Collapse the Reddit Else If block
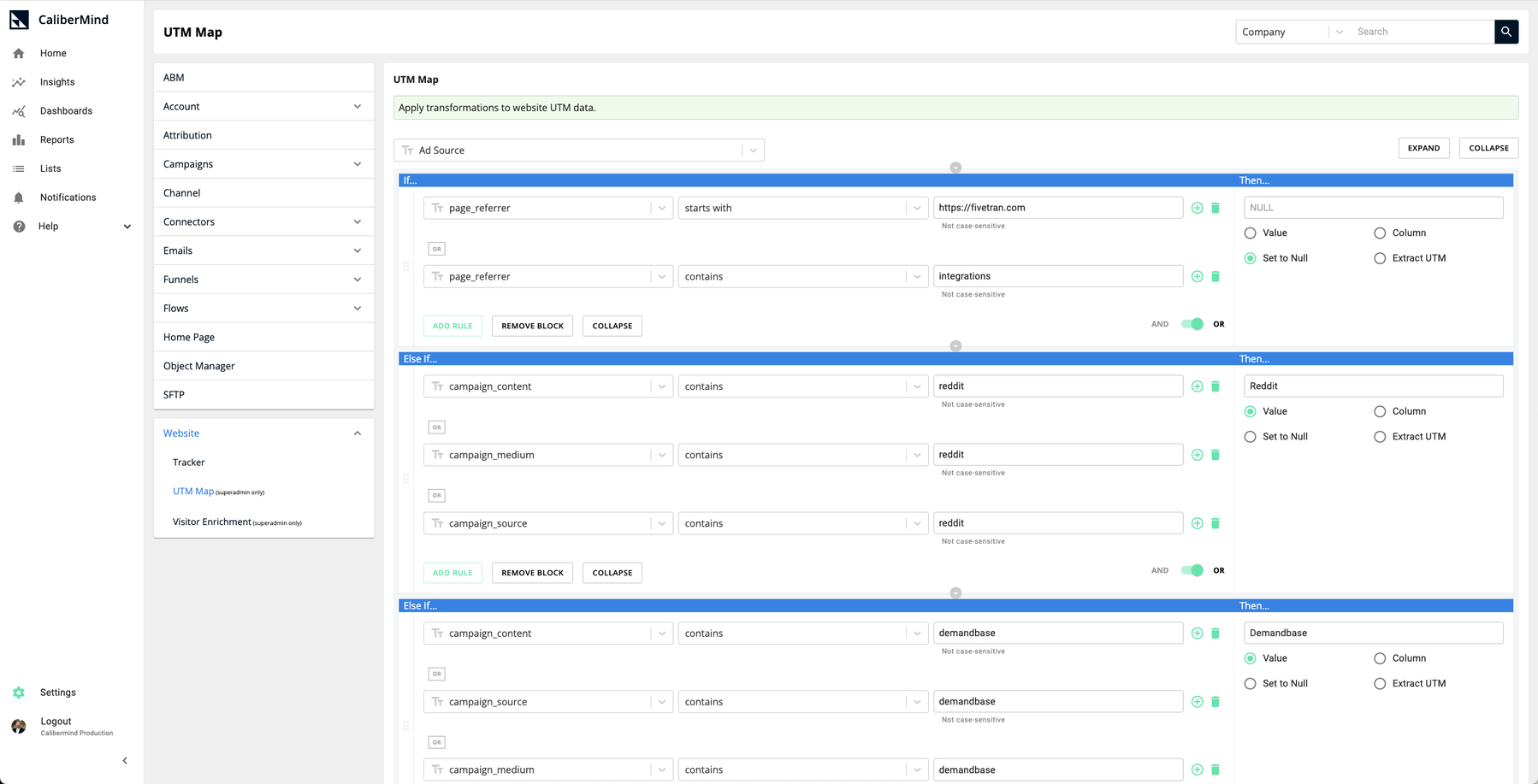This screenshot has width=1538, height=784. (612, 573)
